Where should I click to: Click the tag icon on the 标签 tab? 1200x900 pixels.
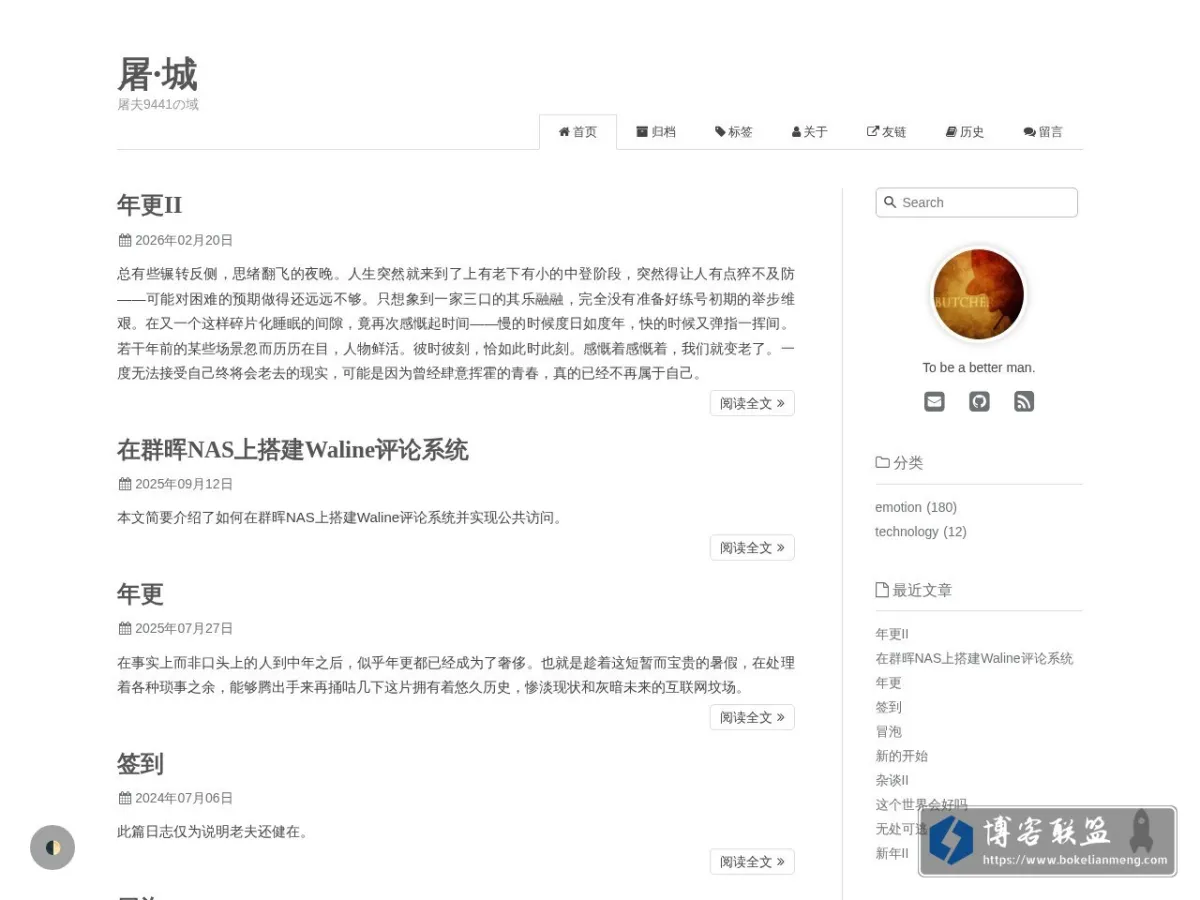pos(720,132)
